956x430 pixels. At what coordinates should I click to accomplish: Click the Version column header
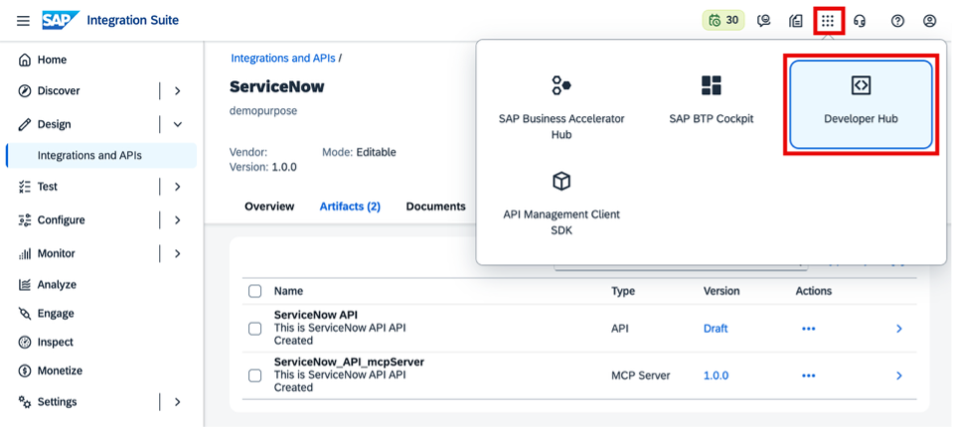tap(721, 292)
